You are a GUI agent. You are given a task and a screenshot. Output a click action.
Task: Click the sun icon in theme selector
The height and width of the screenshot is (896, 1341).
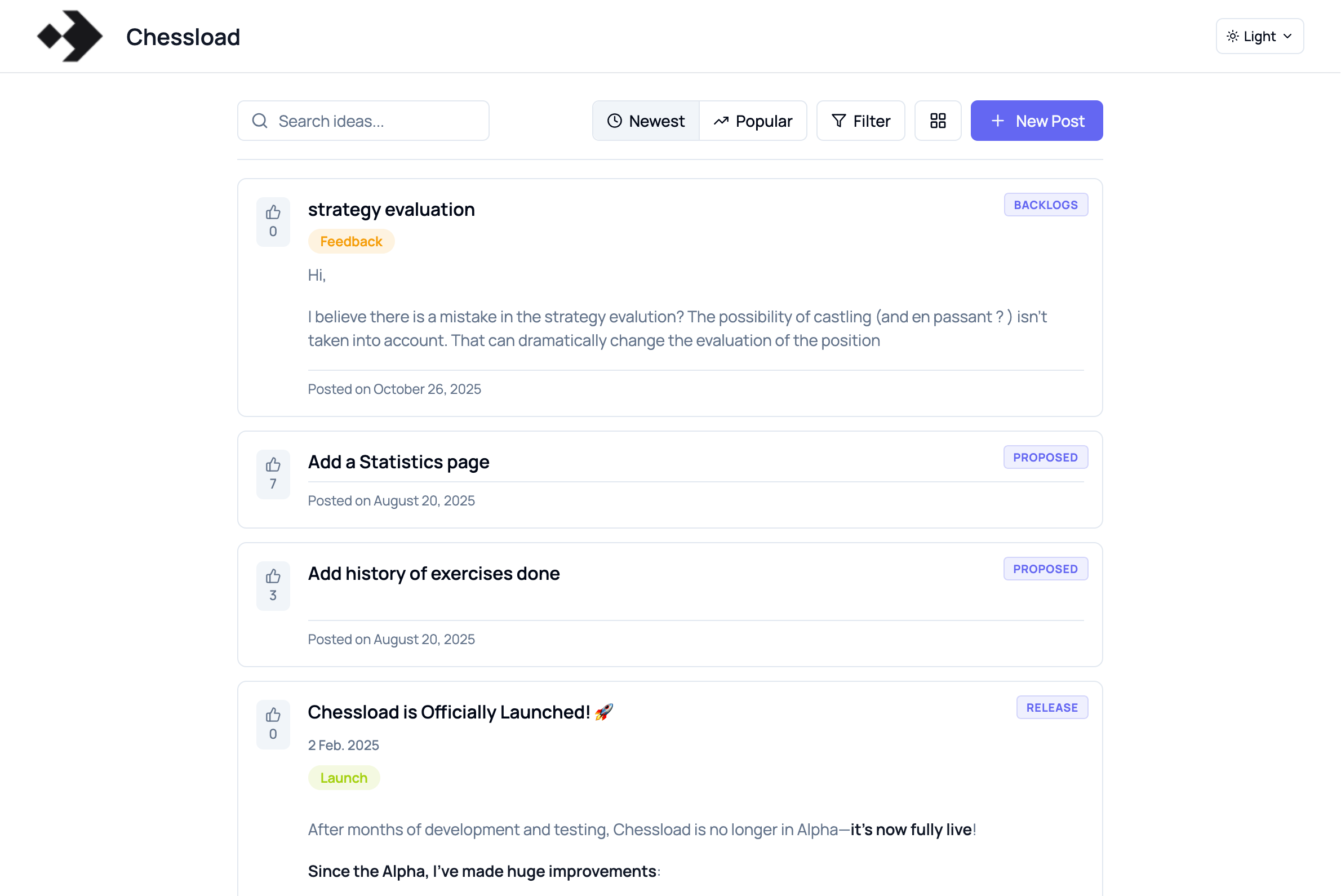point(1232,37)
